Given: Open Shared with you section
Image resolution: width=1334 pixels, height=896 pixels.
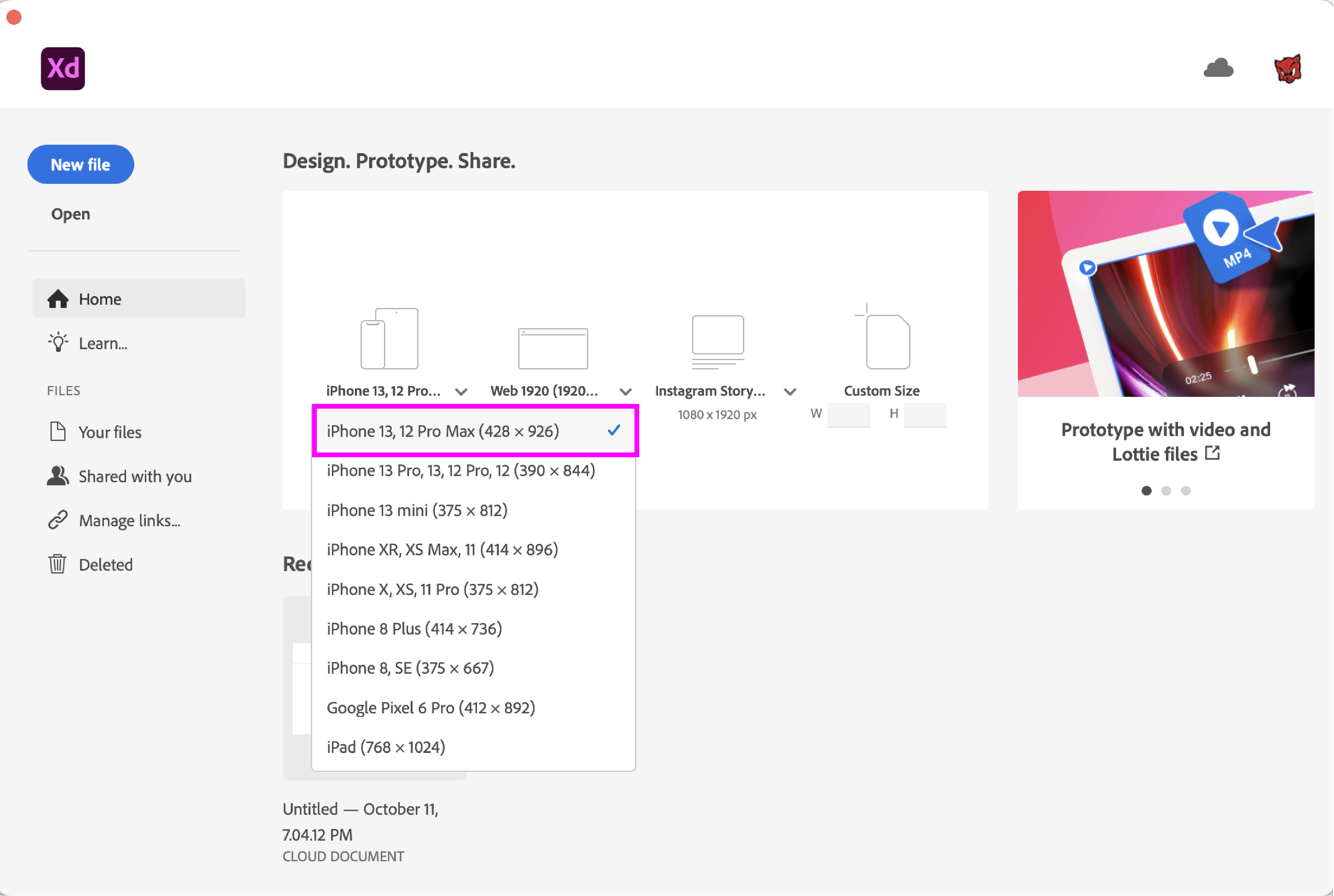Looking at the screenshot, I should click(x=135, y=476).
